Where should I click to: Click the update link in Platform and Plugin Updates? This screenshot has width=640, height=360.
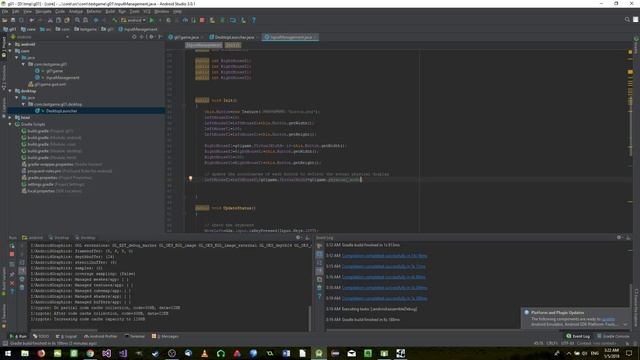pos(608,319)
